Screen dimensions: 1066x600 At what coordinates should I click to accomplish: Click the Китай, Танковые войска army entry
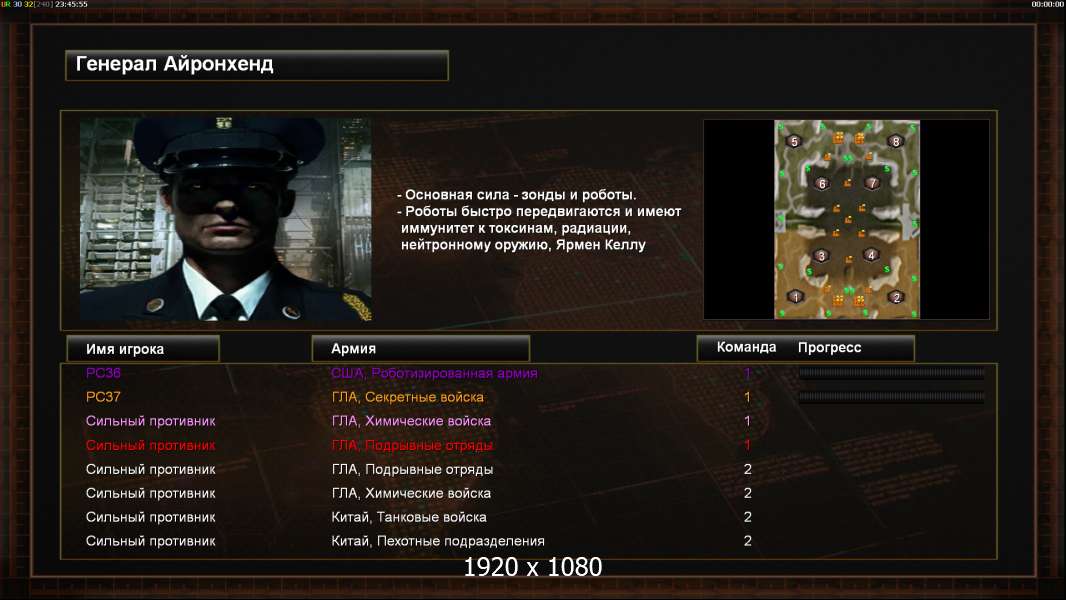(409, 517)
